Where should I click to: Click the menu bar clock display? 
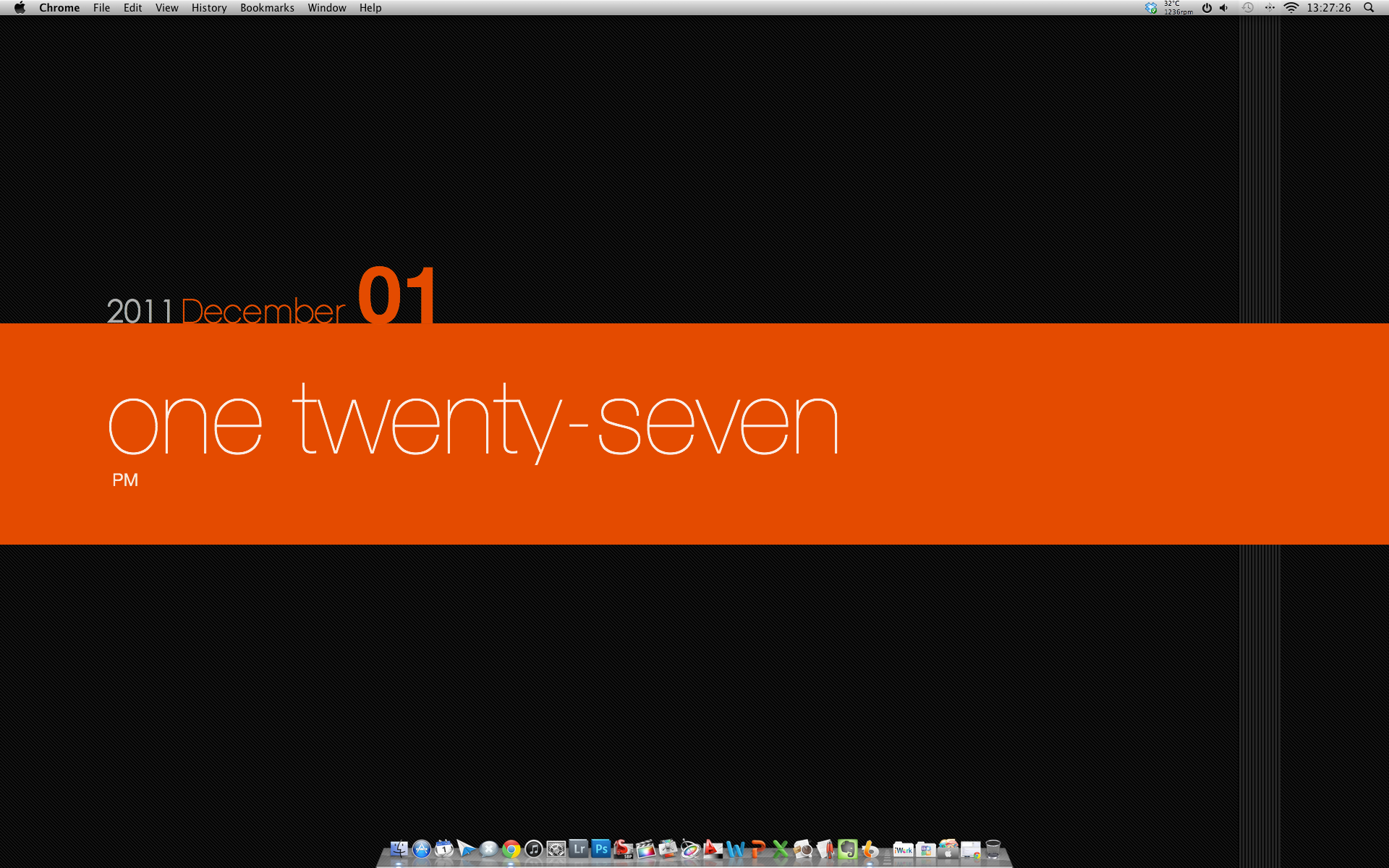(x=1329, y=8)
